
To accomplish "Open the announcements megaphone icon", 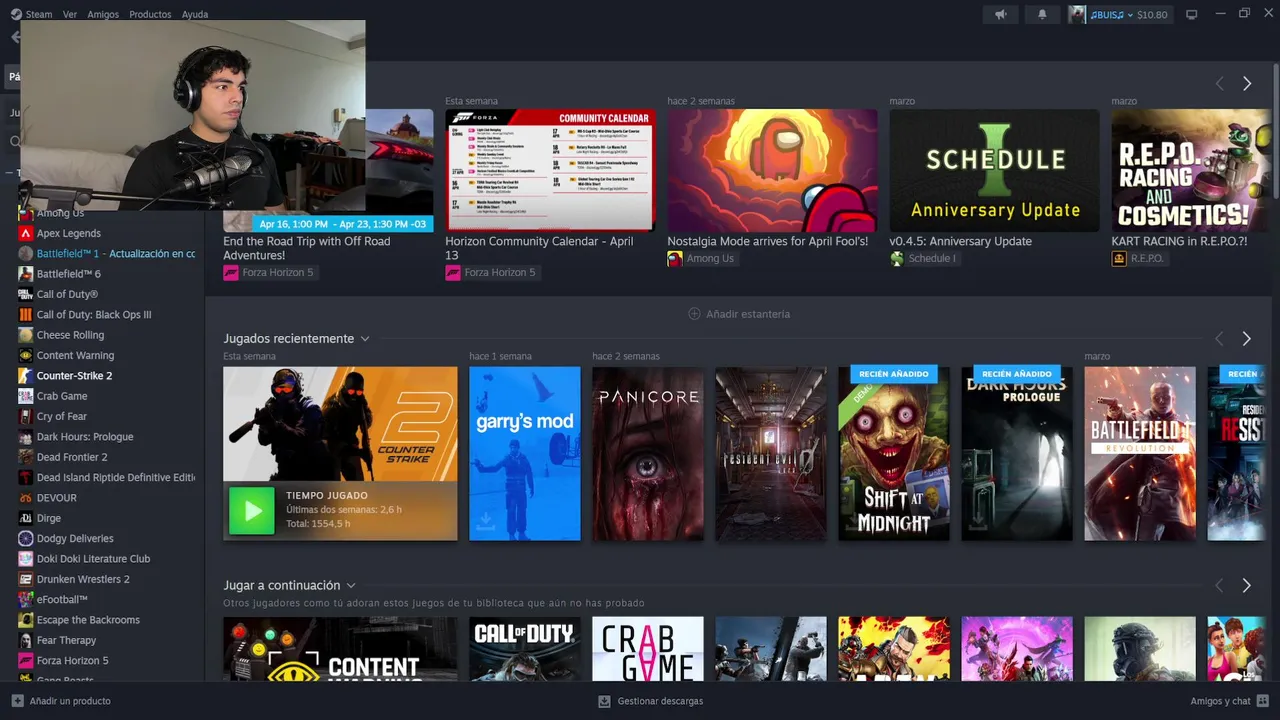I will 1000,14.
